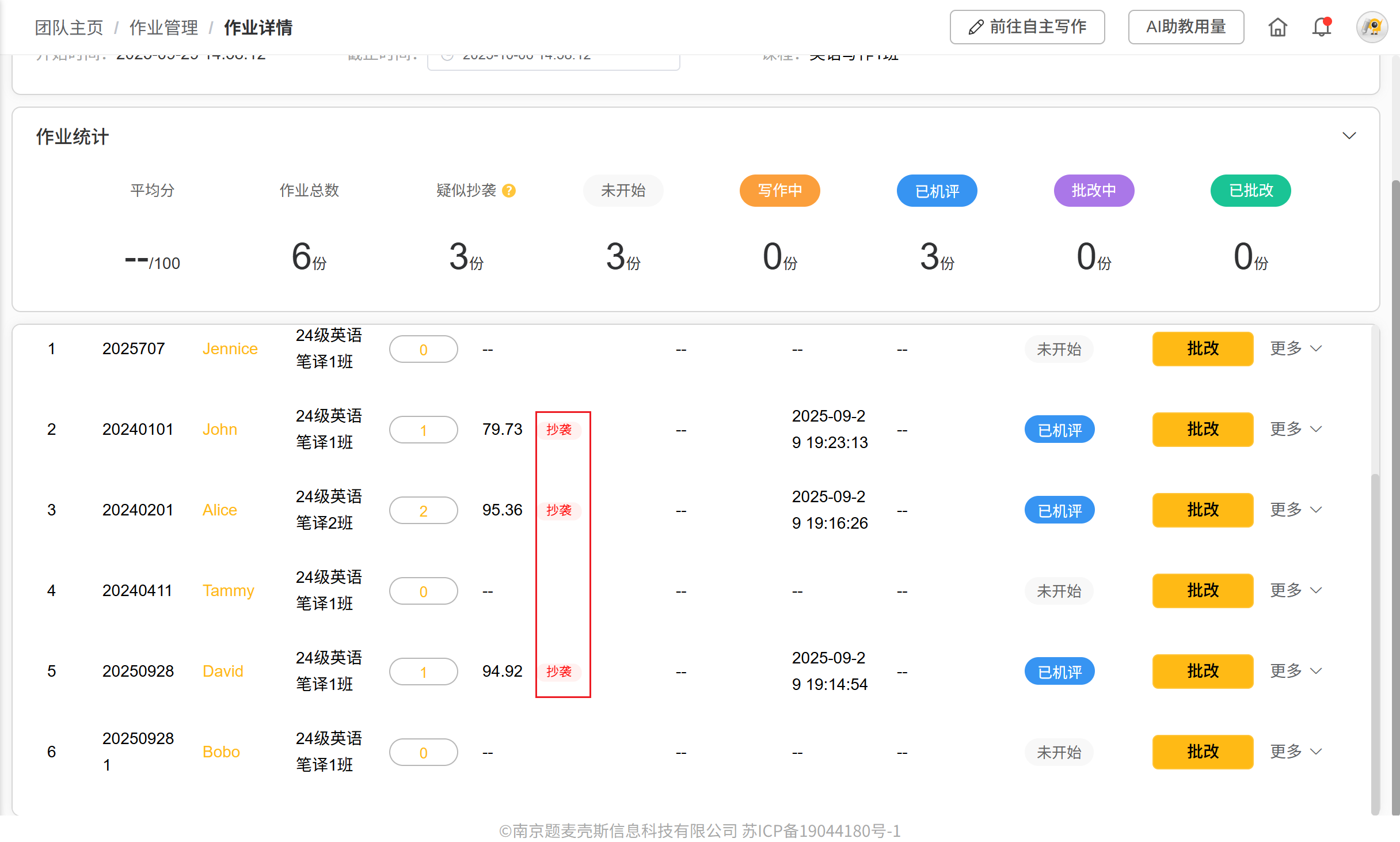This screenshot has width=1400, height=842.
Task: Click the 前往自主写作 button
Action: point(1027,27)
